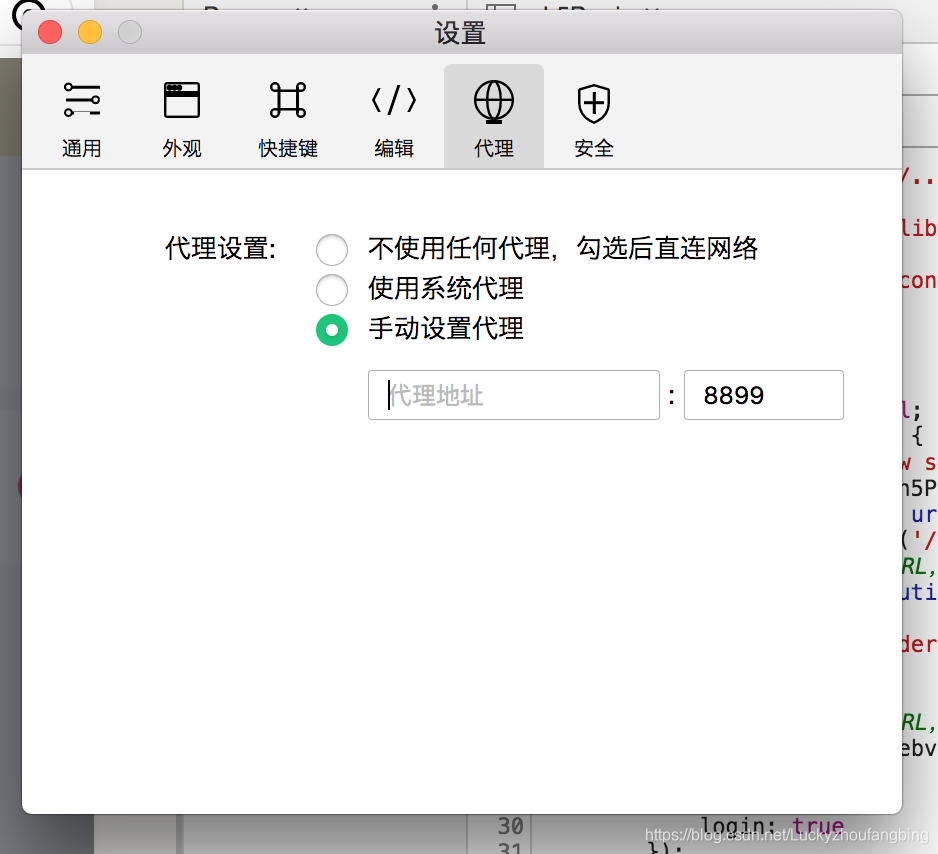Close the 设置 window with red button
This screenshot has width=938, height=854.
click(x=50, y=32)
